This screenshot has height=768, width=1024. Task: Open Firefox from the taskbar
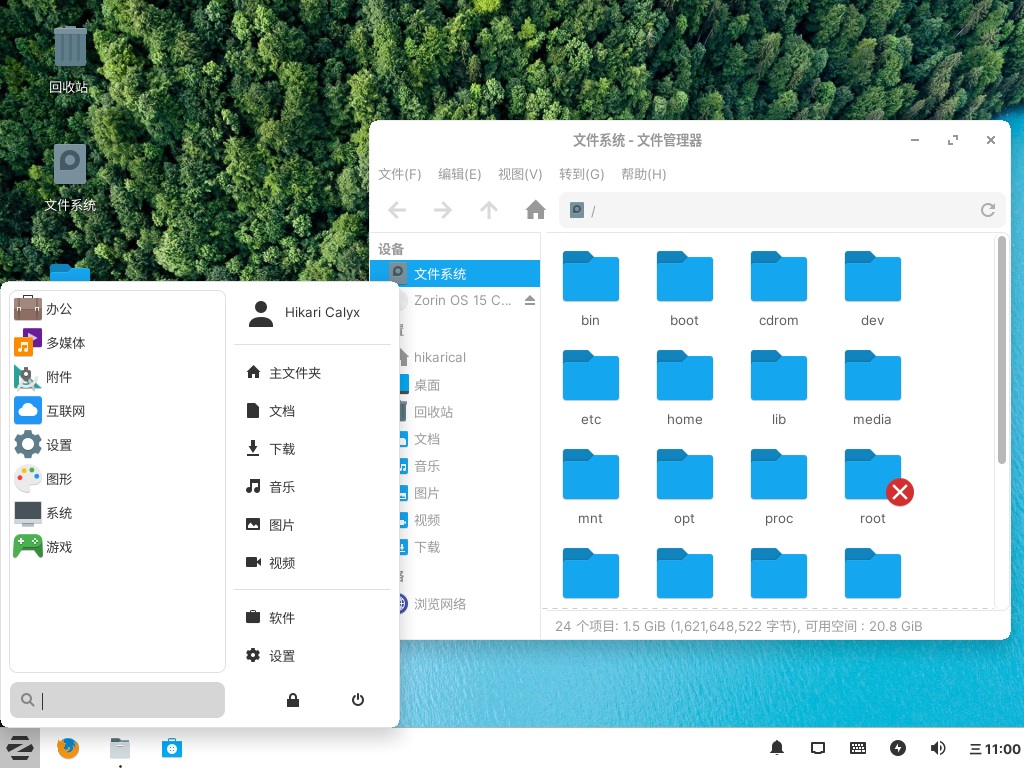point(67,747)
